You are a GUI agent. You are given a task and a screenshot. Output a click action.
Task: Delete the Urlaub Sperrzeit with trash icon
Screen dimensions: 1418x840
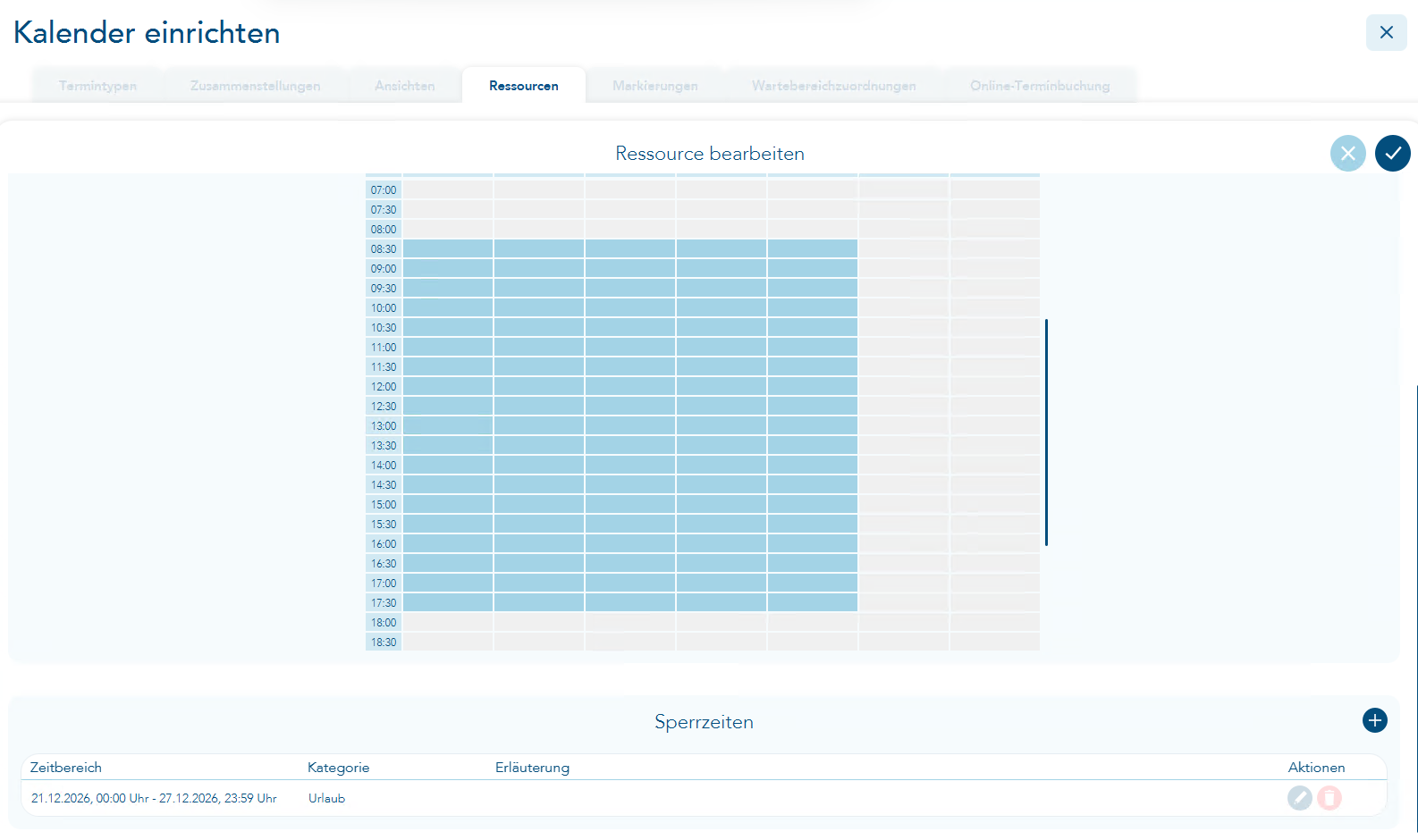pos(1329,798)
